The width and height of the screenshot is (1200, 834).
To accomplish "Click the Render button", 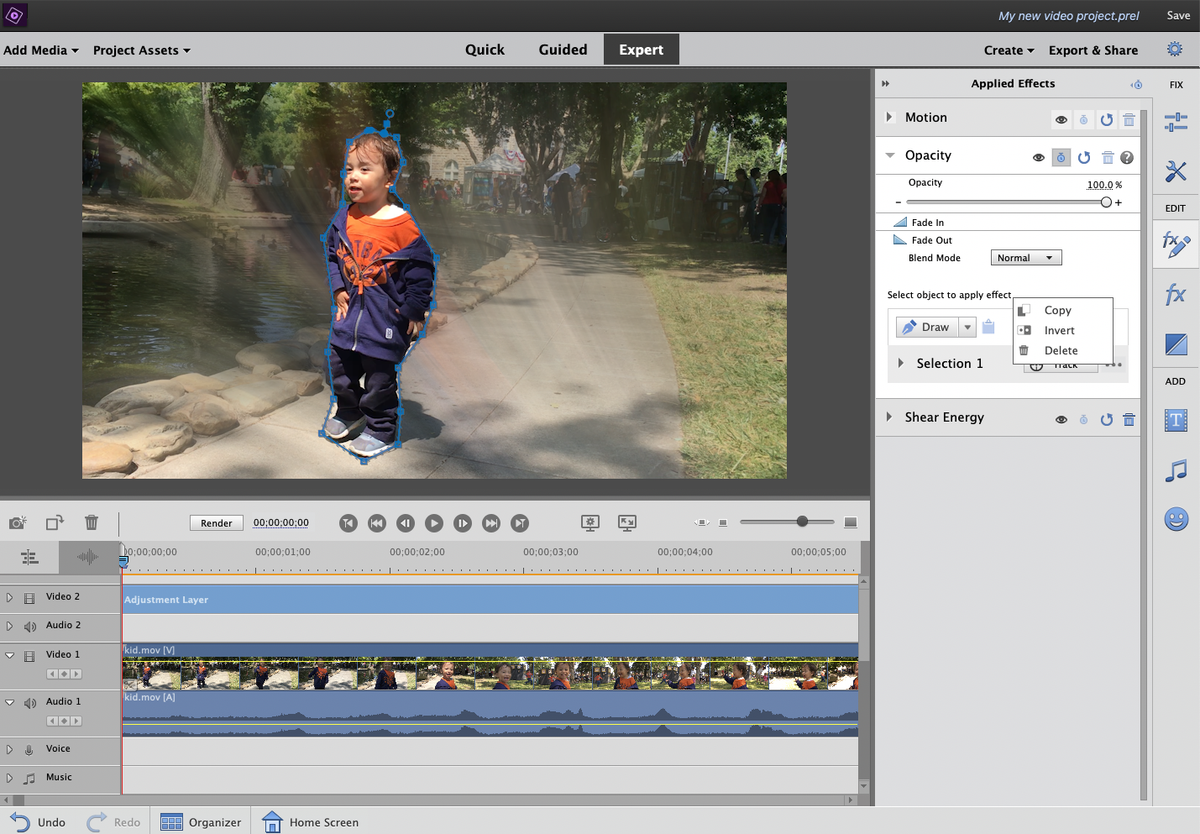I will pyautogui.click(x=215, y=522).
